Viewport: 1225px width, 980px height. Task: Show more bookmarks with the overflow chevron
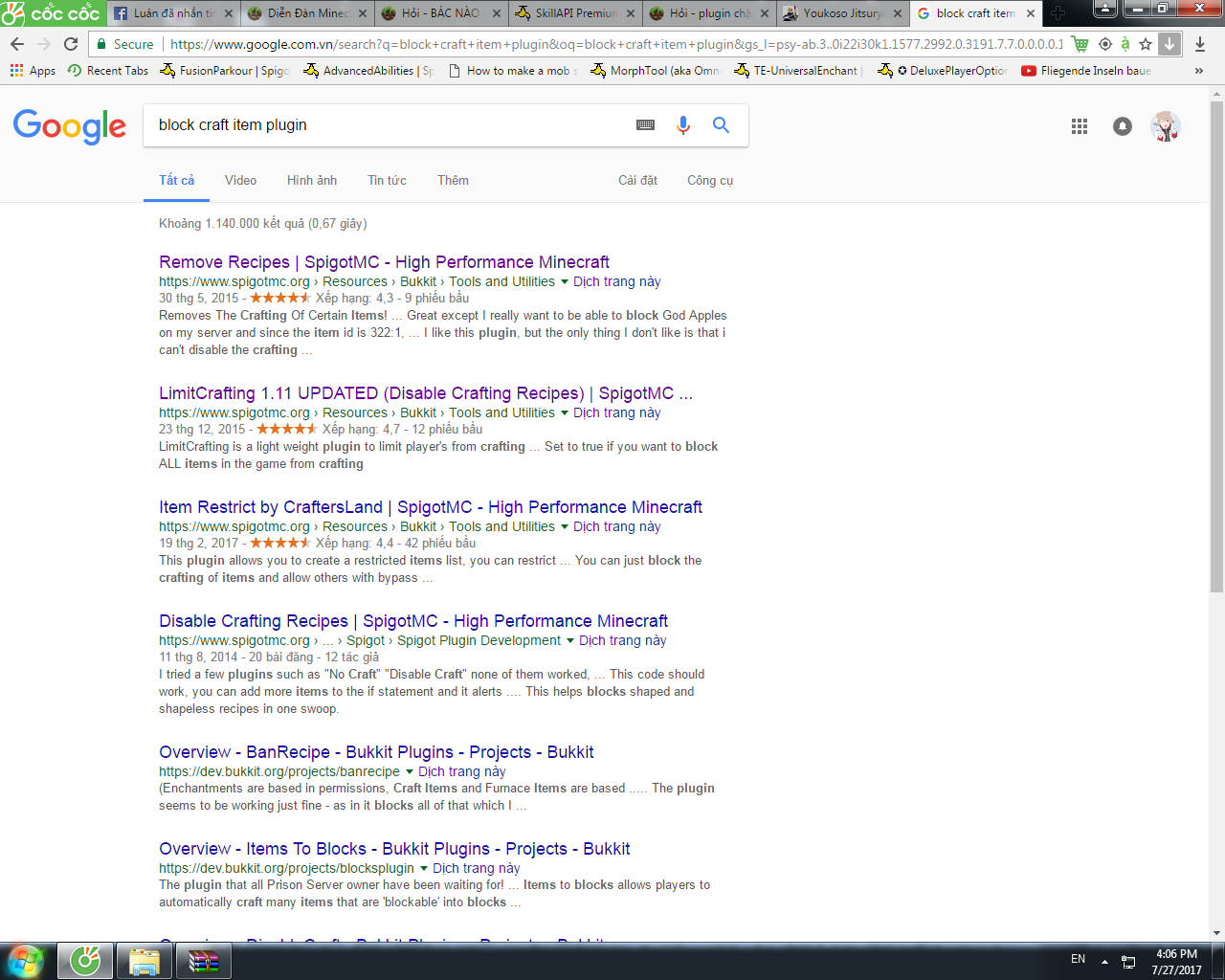coord(1199,71)
